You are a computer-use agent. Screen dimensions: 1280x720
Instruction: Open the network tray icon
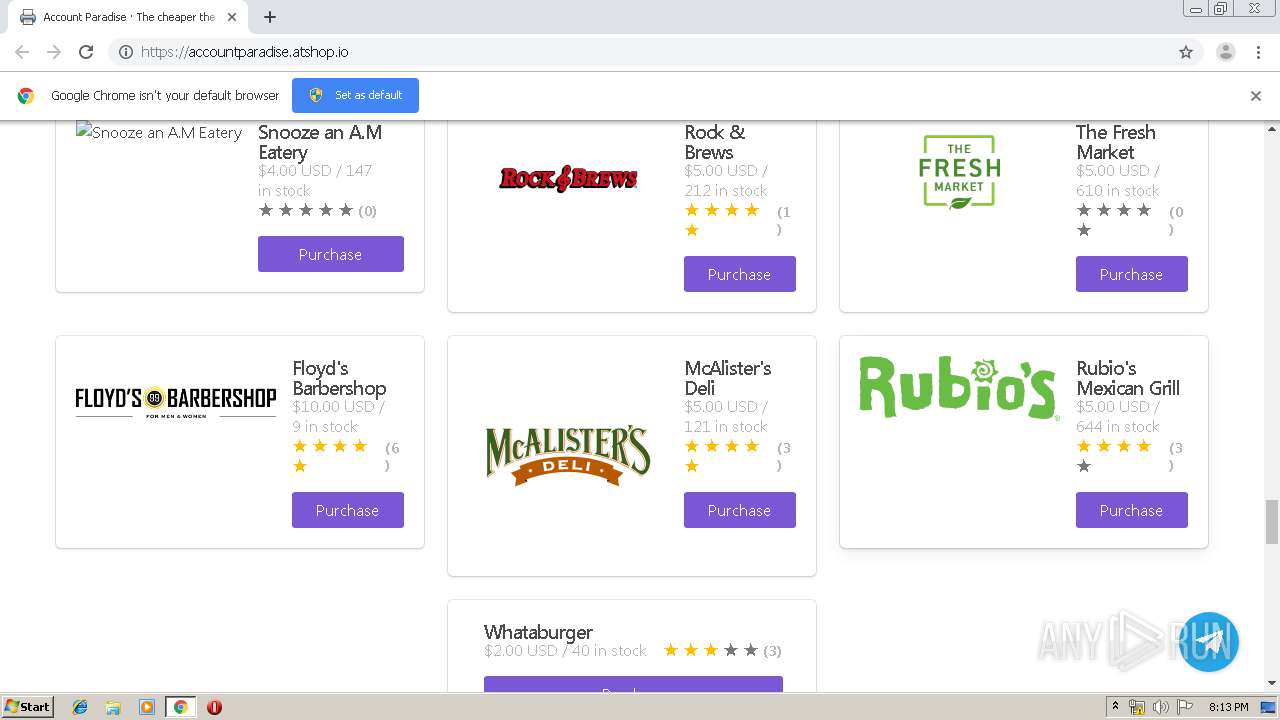[x=1137, y=707]
